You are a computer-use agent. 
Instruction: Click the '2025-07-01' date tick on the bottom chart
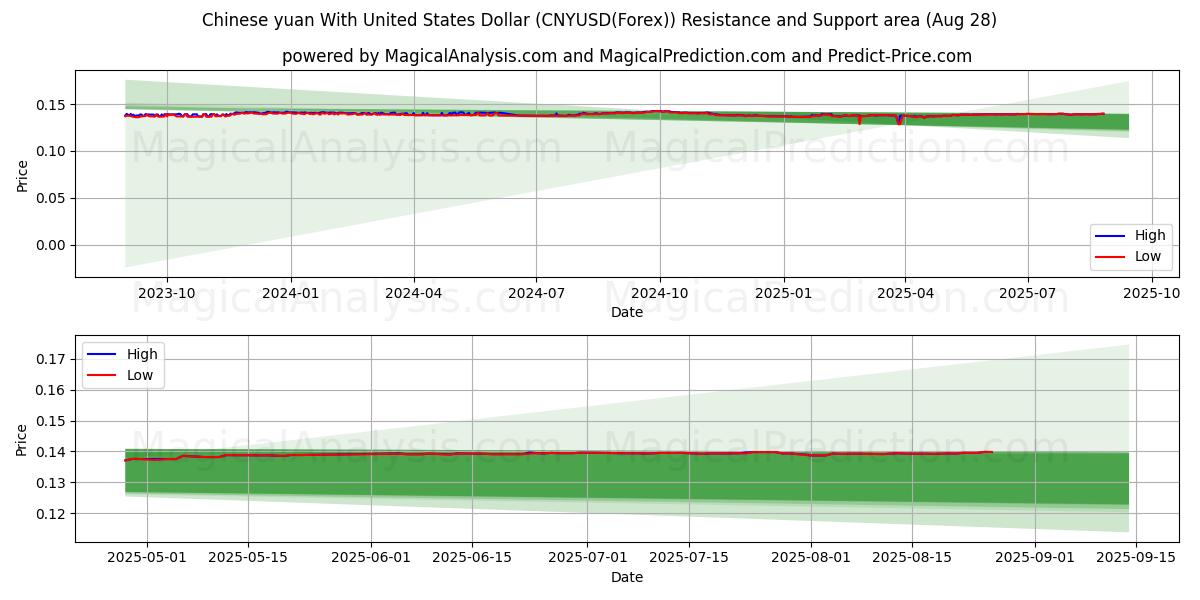[587, 558]
